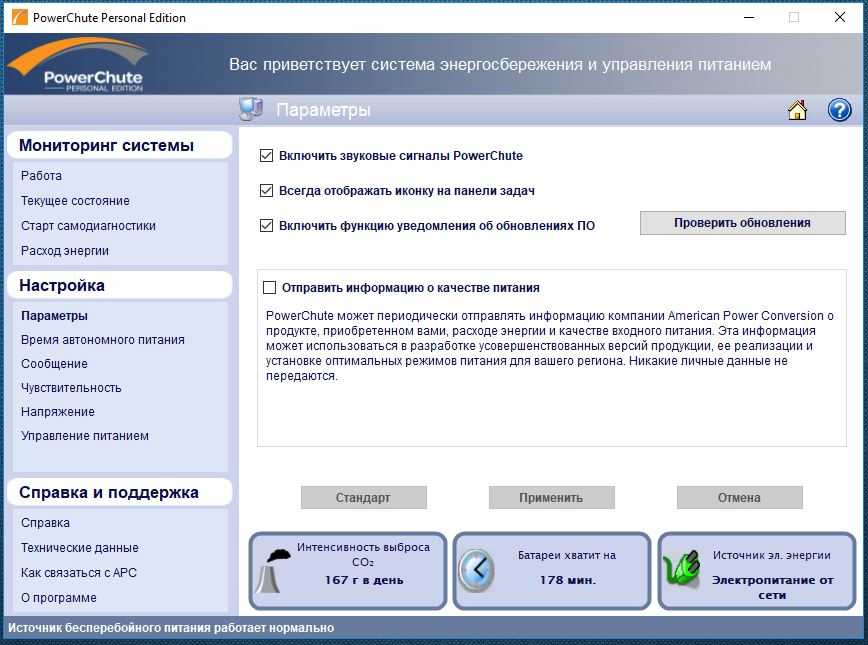The width and height of the screenshot is (868, 645).
Task: Click the battery runtime clock icon
Action: coord(476,571)
